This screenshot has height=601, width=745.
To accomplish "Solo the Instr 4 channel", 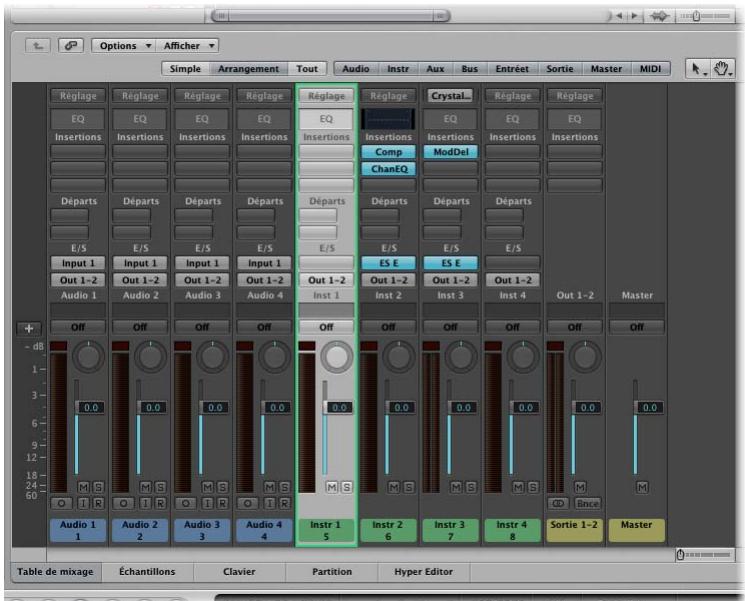I will pyautogui.click(x=533, y=487).
